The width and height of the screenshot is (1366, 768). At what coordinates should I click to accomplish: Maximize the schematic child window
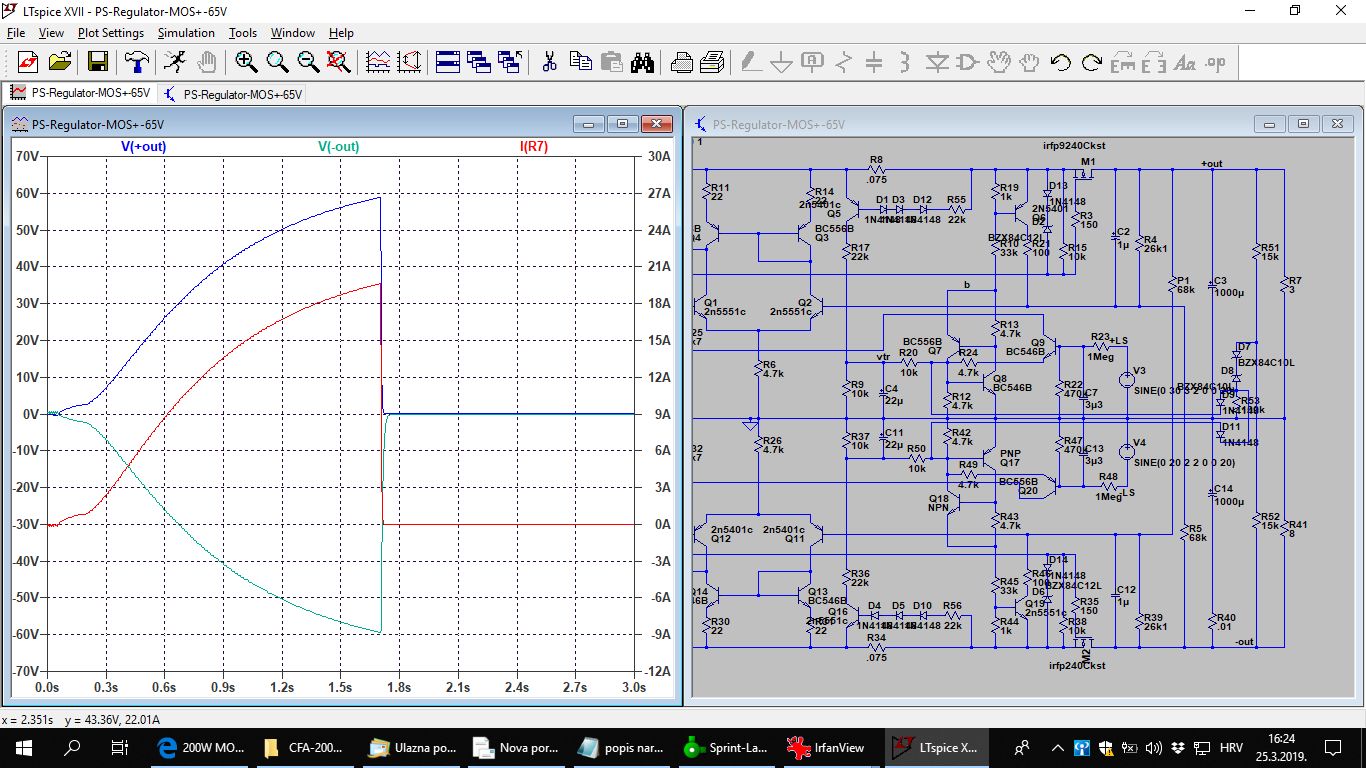tap(1303, 124)
